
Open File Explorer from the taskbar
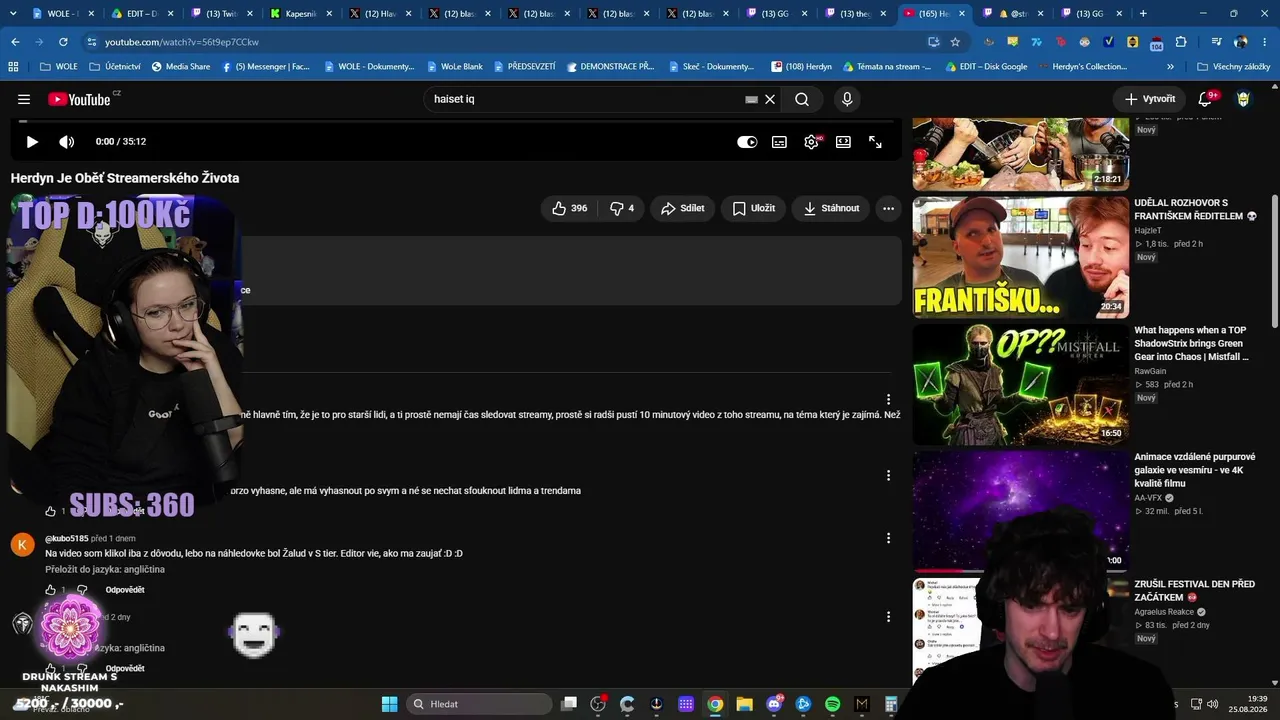click(x=745, y=704)
